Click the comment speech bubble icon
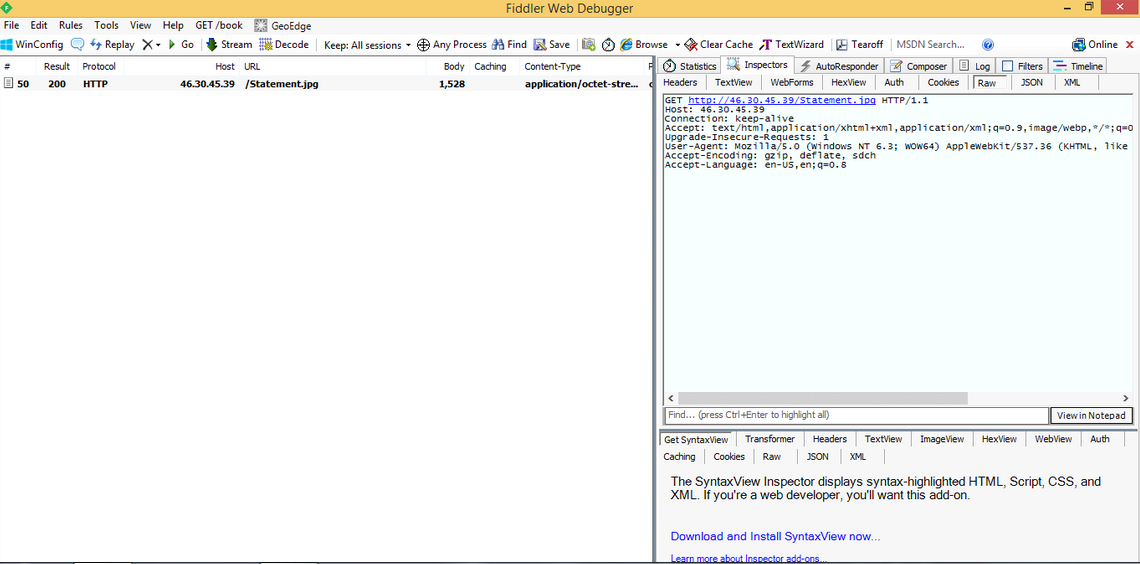 point(77,45)
